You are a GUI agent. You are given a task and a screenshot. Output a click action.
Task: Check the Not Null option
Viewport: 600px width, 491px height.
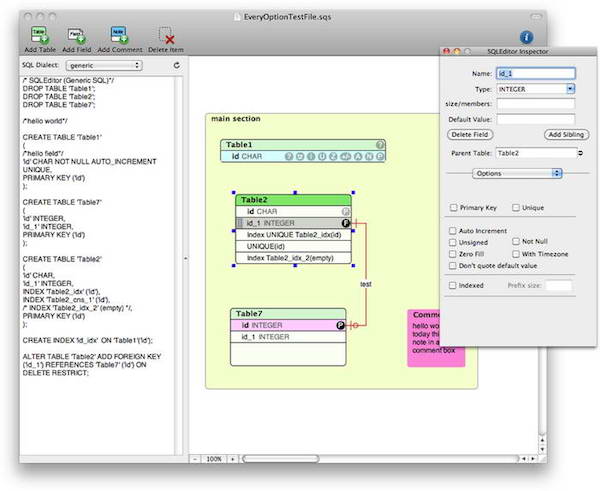click(516, 242)
